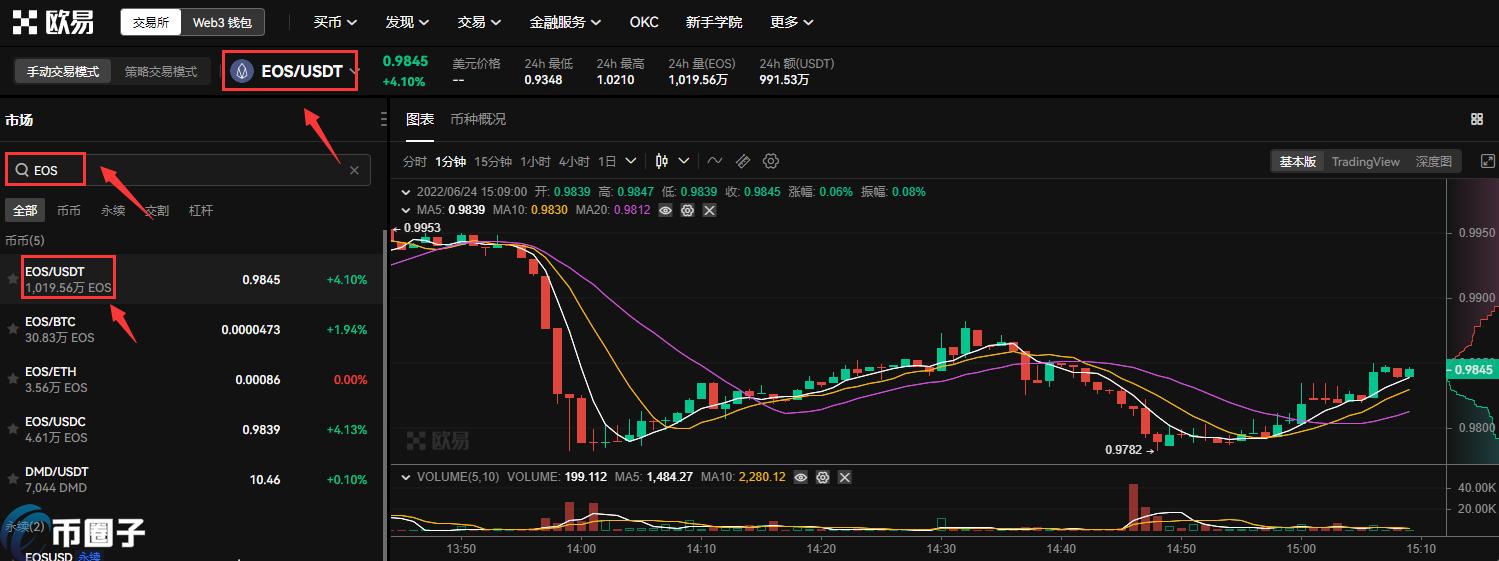The height and width of the screenshot is (561, 1499).
Task: Switch to 图表 tab
Action: pos(420,119)
